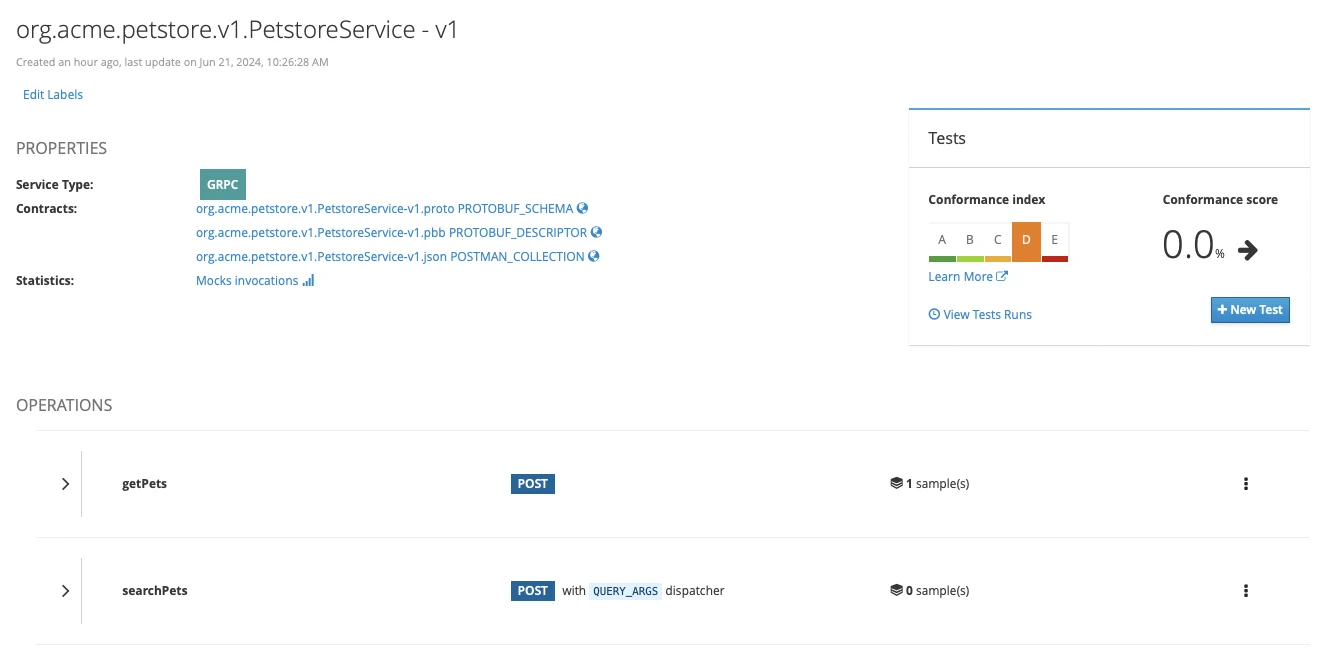The height and width of the screenshot is (672, 1343).
Task: Click globe icon next to POSTMAN_COLLECTION contract
Action: point(594,256)
